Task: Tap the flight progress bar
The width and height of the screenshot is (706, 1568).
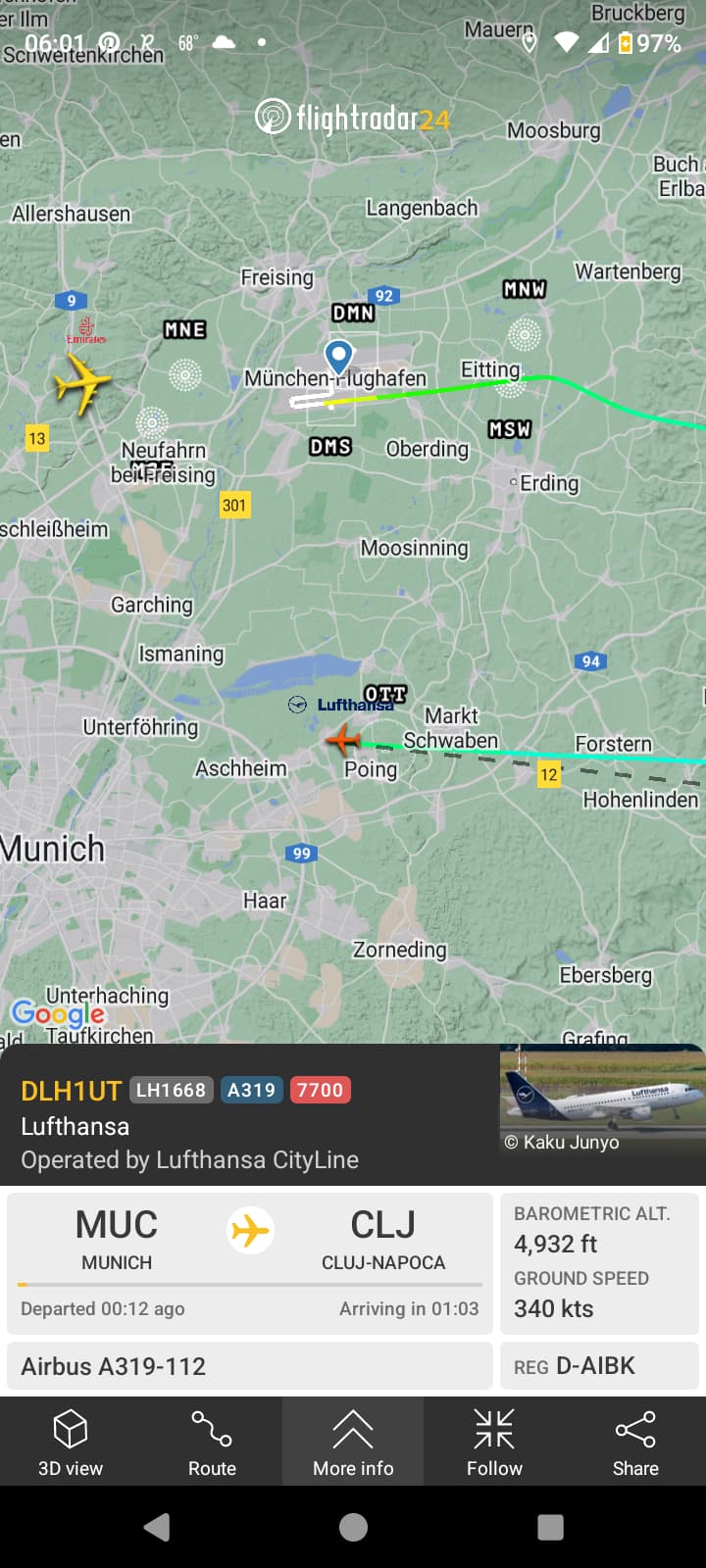Action: click(x=250, y=1284)
